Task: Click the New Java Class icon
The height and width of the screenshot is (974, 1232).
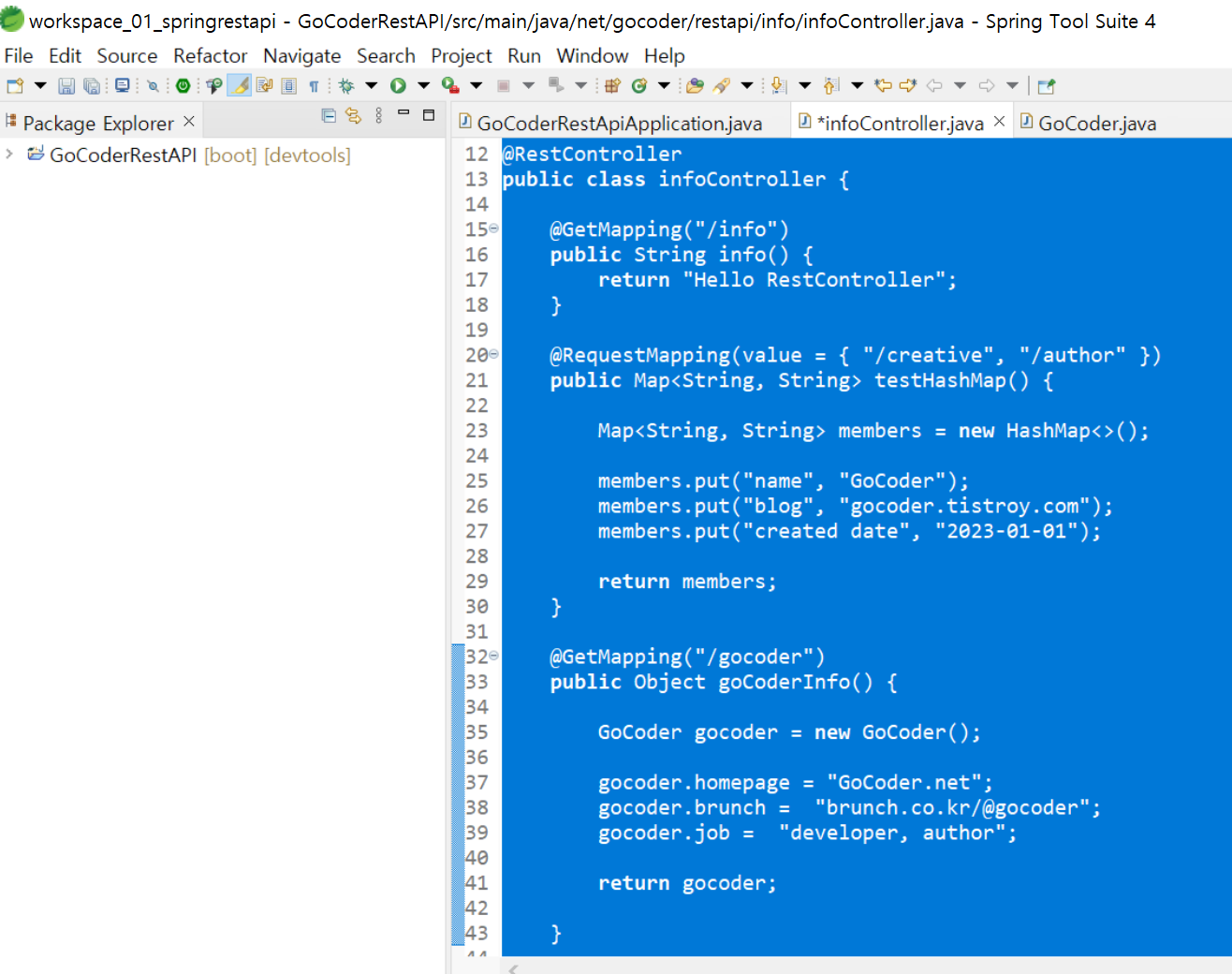Action: [639, 86]
